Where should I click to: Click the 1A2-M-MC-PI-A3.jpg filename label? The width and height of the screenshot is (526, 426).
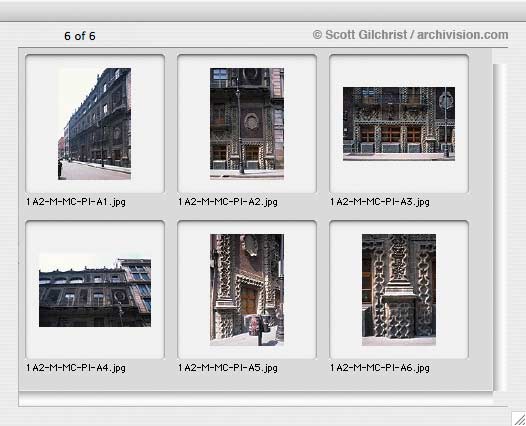tap(380, 202)
